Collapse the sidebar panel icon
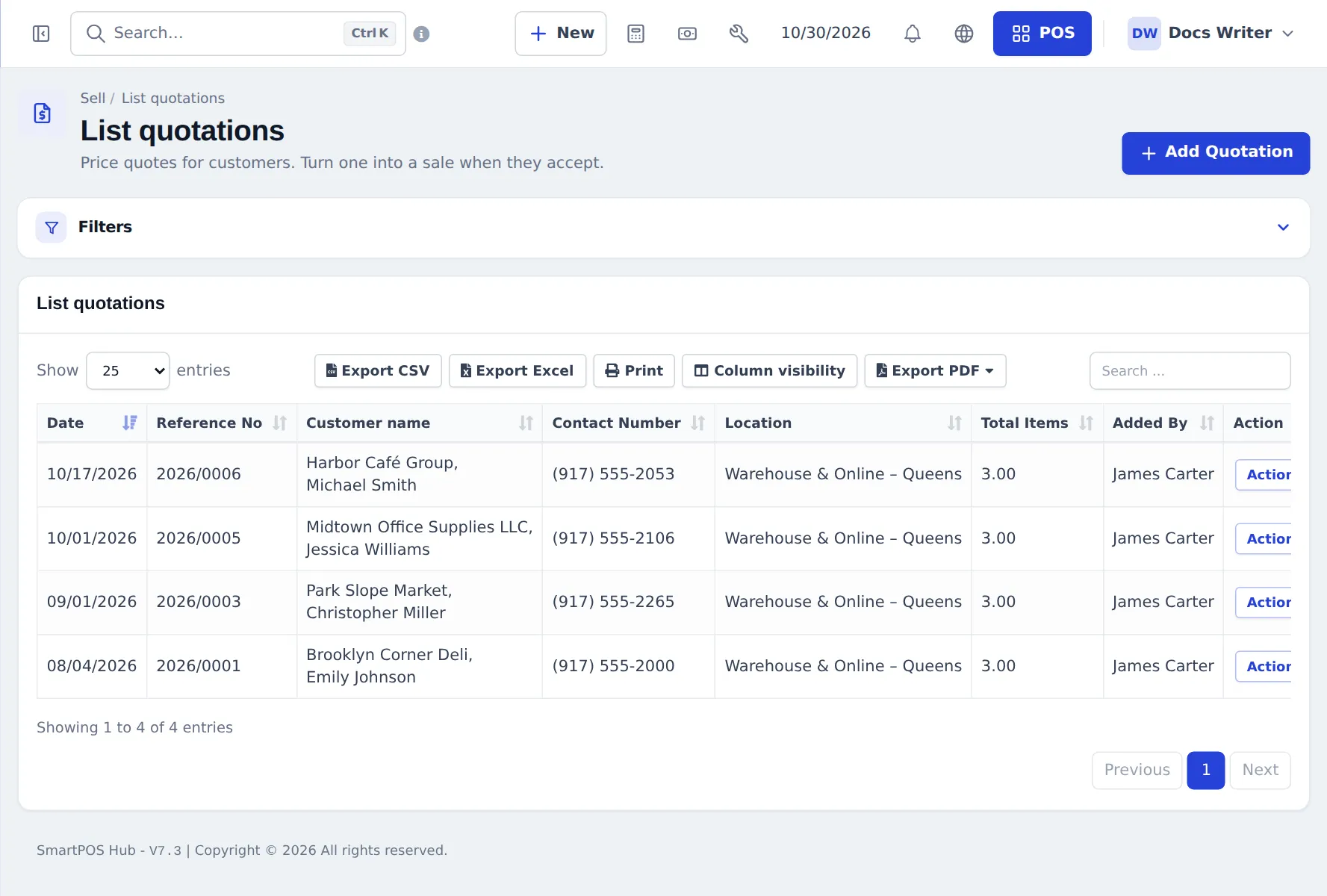Image resolution: width=1327 pixels, height=896 pixels. (41, 34)
